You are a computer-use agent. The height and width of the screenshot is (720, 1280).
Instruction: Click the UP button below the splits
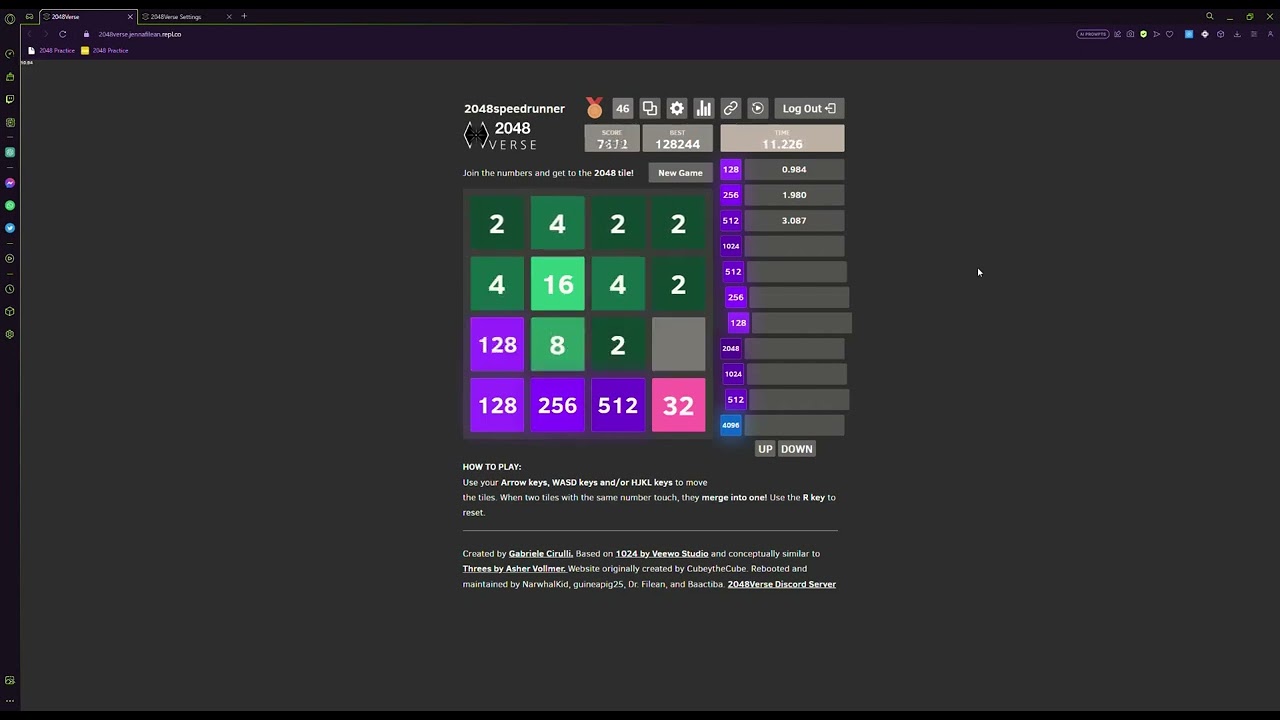(765, 449)
